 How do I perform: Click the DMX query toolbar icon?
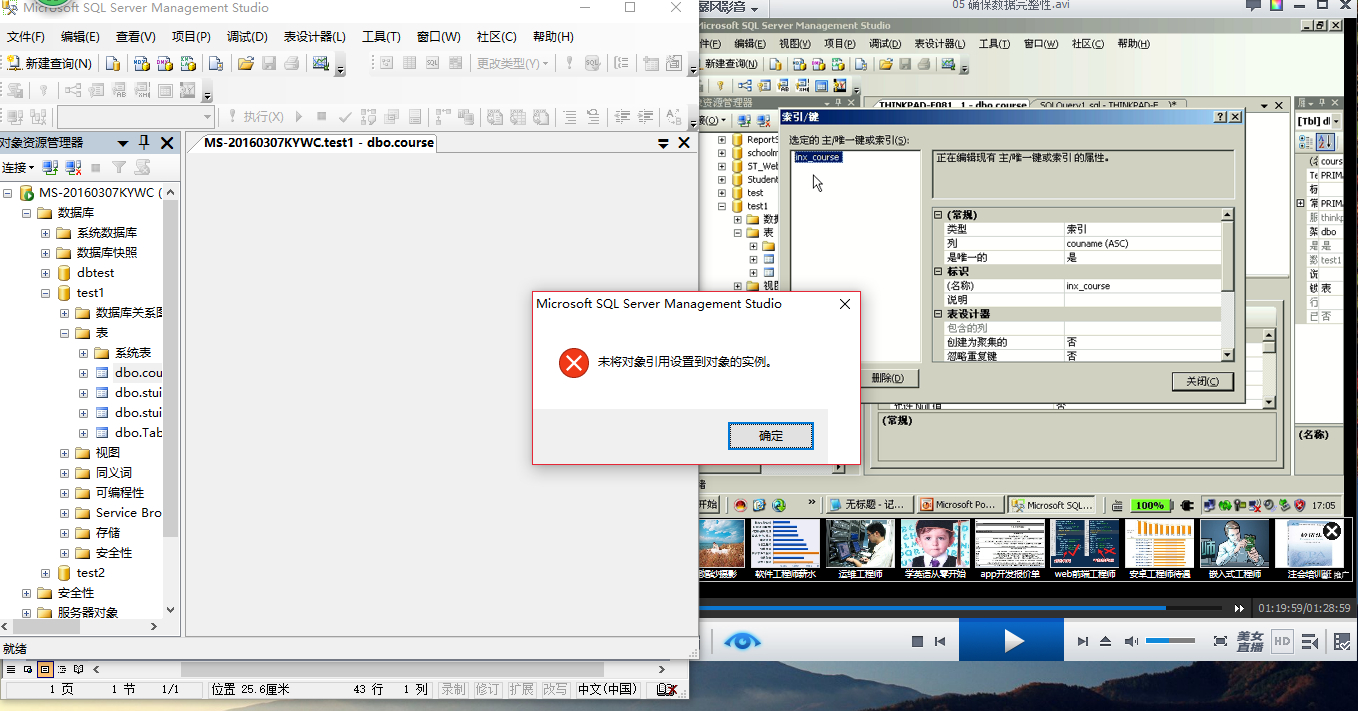pos(164,63)
